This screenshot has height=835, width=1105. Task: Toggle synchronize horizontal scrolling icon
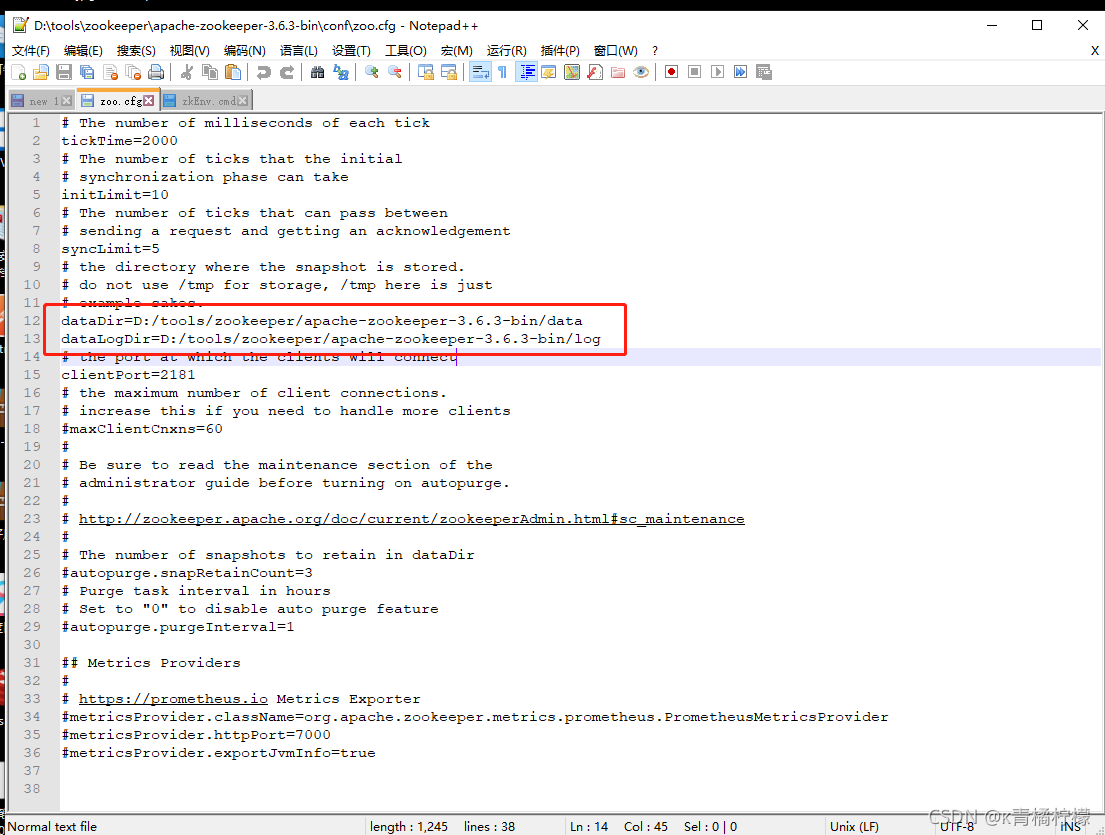point(449,72)
